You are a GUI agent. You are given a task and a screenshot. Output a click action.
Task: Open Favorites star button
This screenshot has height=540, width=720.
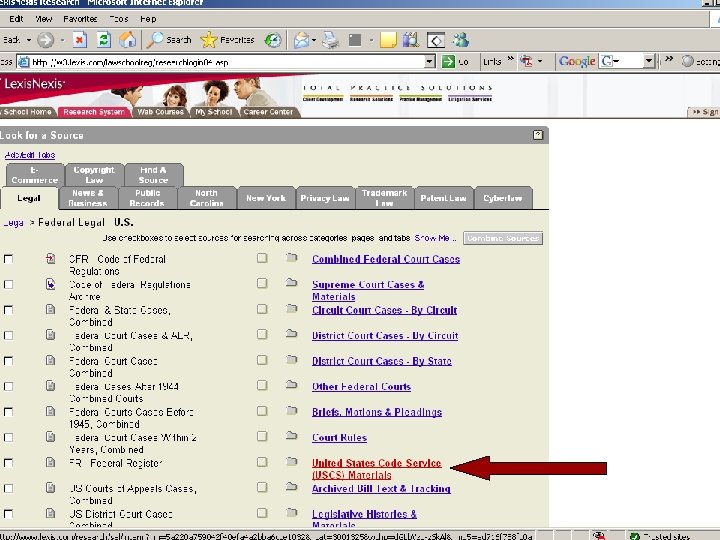[227, 40]
